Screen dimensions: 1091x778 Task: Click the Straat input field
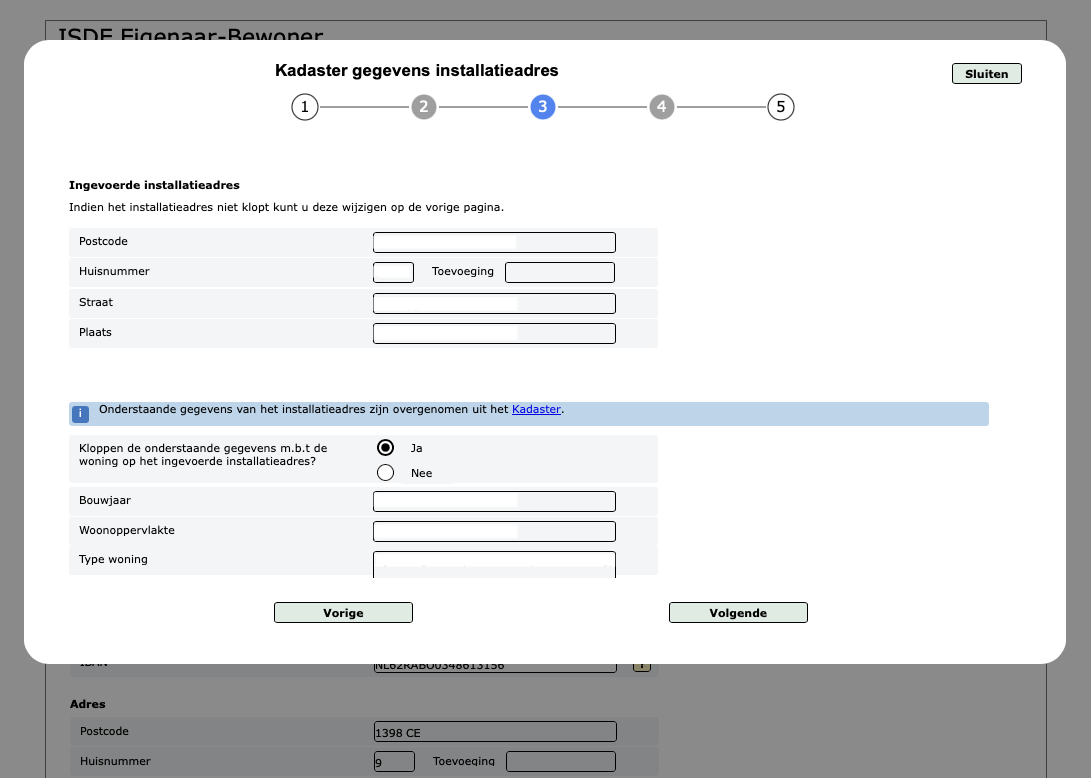pyautogui.click(x=494, y=302)
